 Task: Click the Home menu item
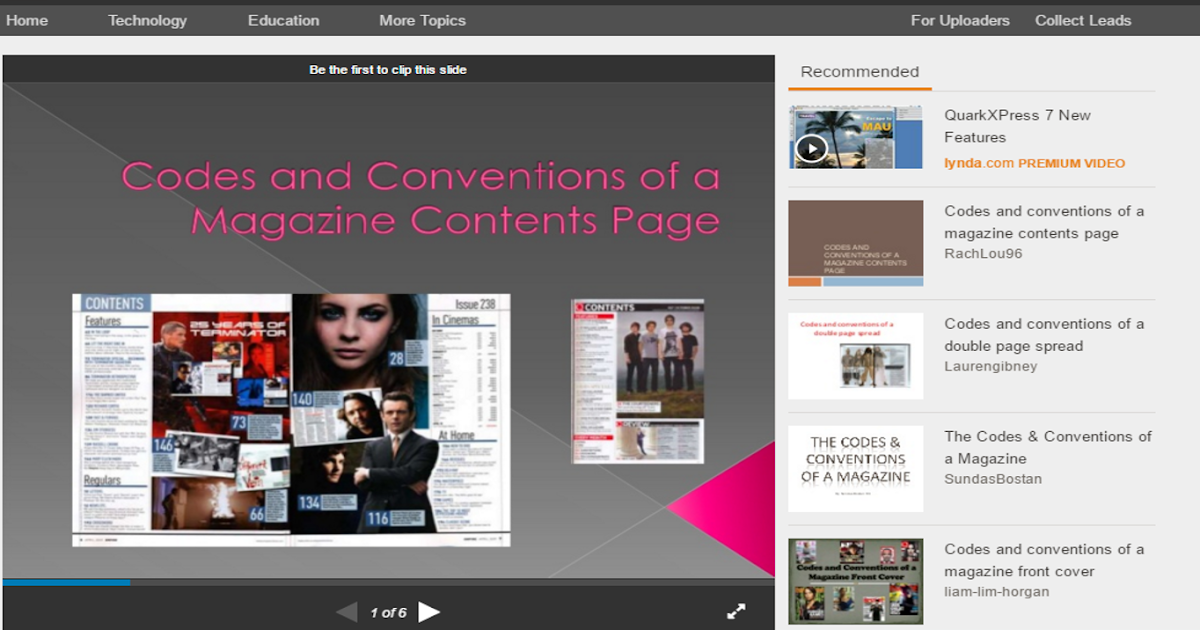click(x=28, y=19)
